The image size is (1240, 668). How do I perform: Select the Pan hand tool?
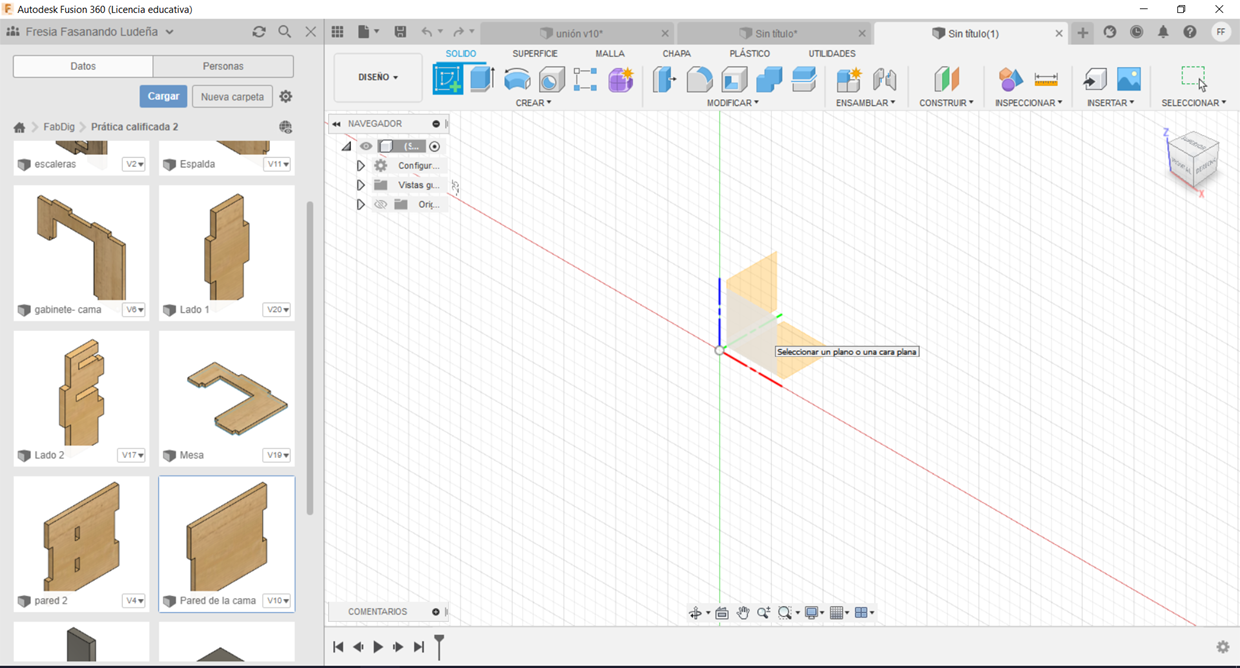click(743, 613)
